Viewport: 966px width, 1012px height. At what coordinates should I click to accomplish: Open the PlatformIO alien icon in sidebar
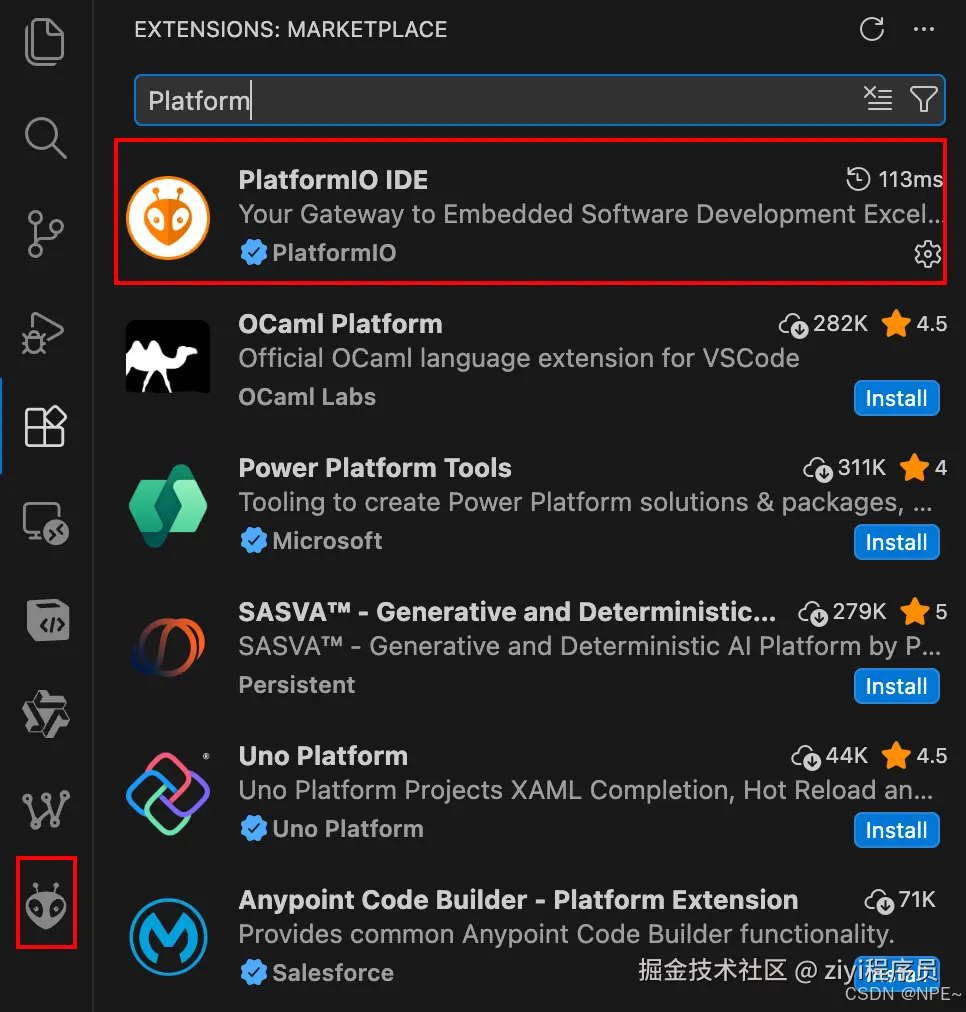(x=46, y=904)
